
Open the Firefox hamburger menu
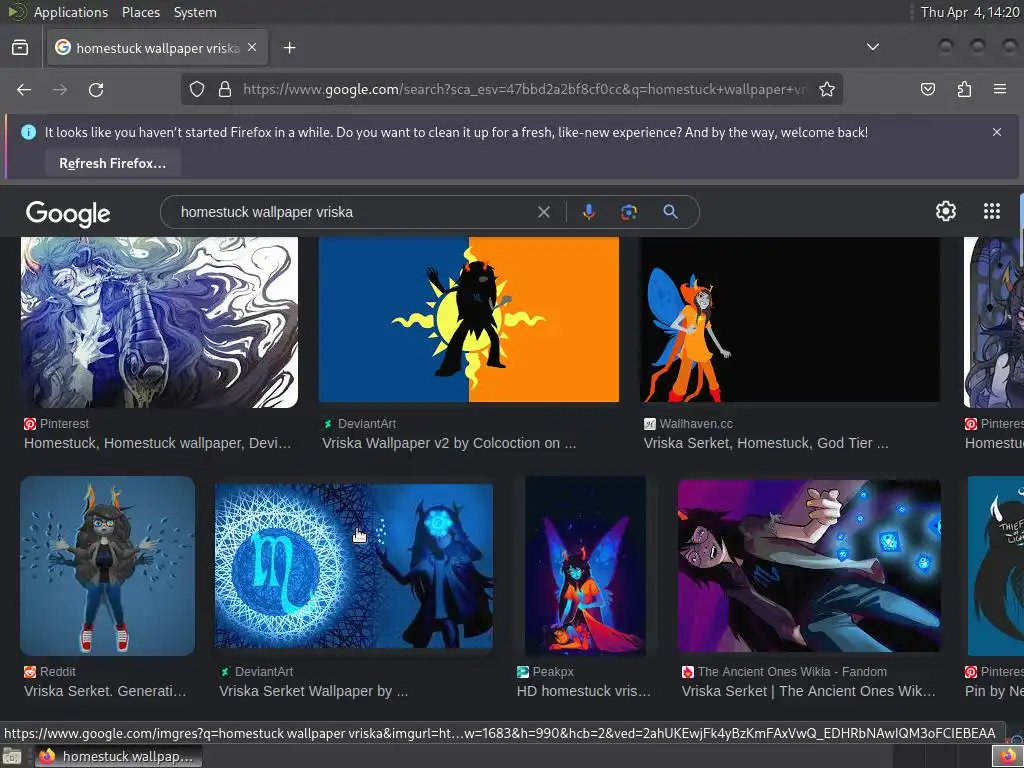pos(1000,89)
